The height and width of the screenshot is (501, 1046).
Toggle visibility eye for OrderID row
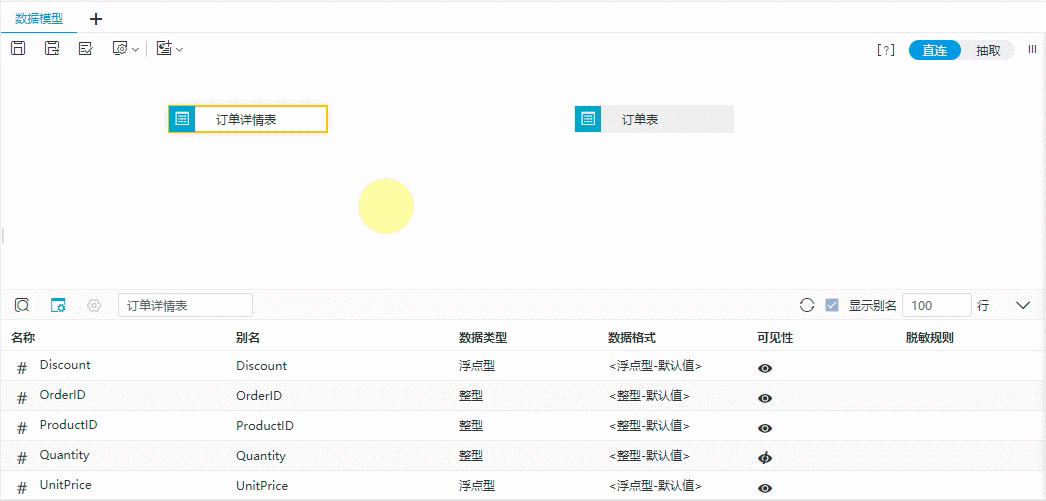pos(765,398)
